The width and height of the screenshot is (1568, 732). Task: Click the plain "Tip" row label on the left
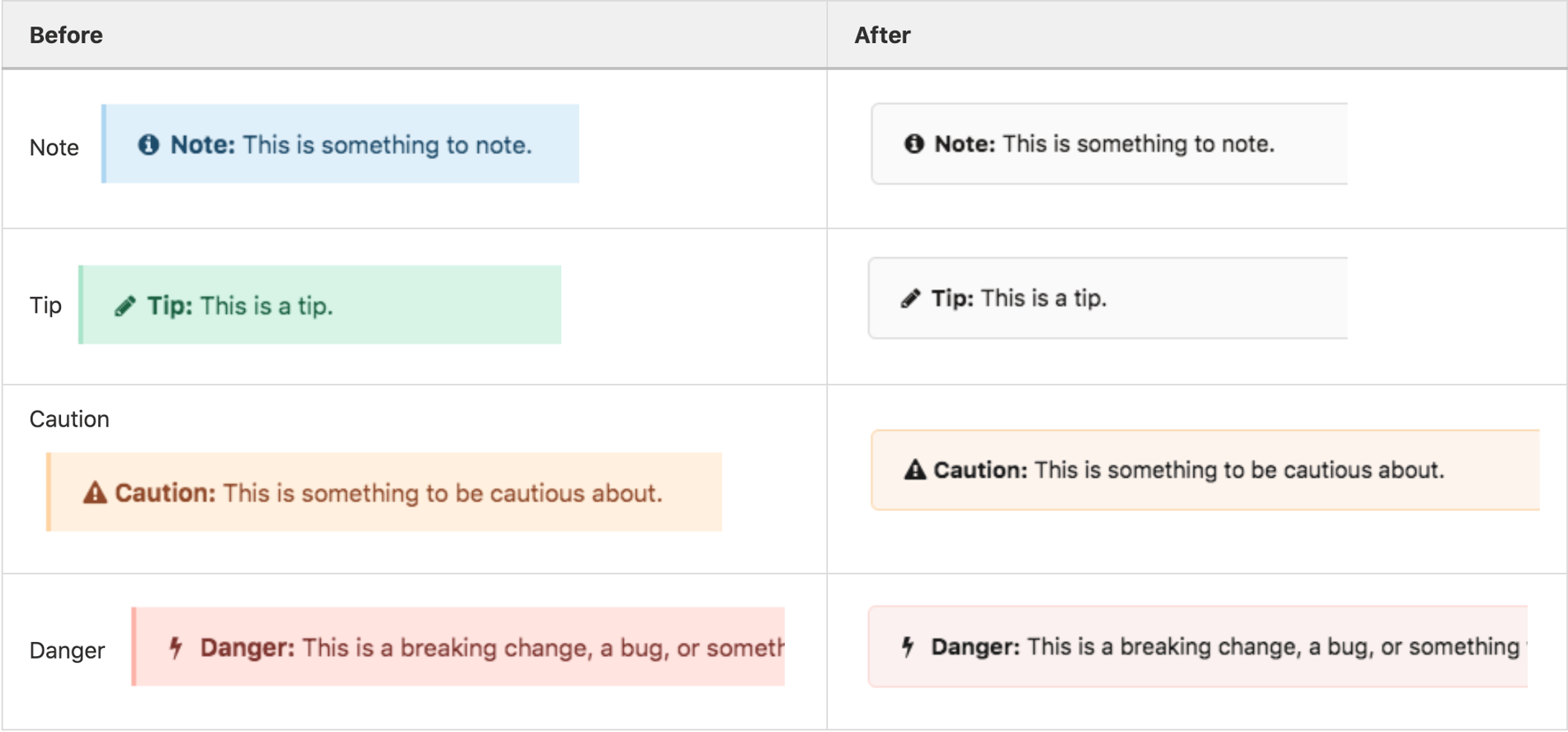(45, 305)
